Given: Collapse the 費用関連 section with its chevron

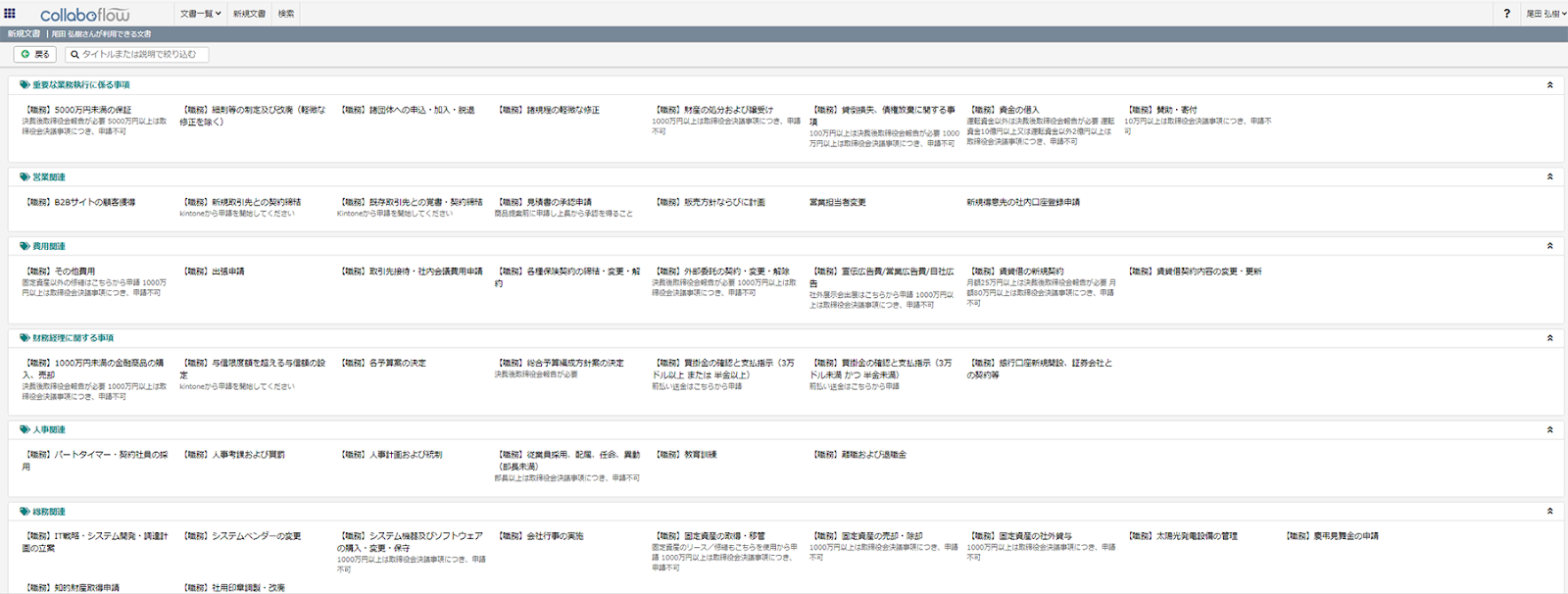Looking at the screenshot, I should 1549,246.
